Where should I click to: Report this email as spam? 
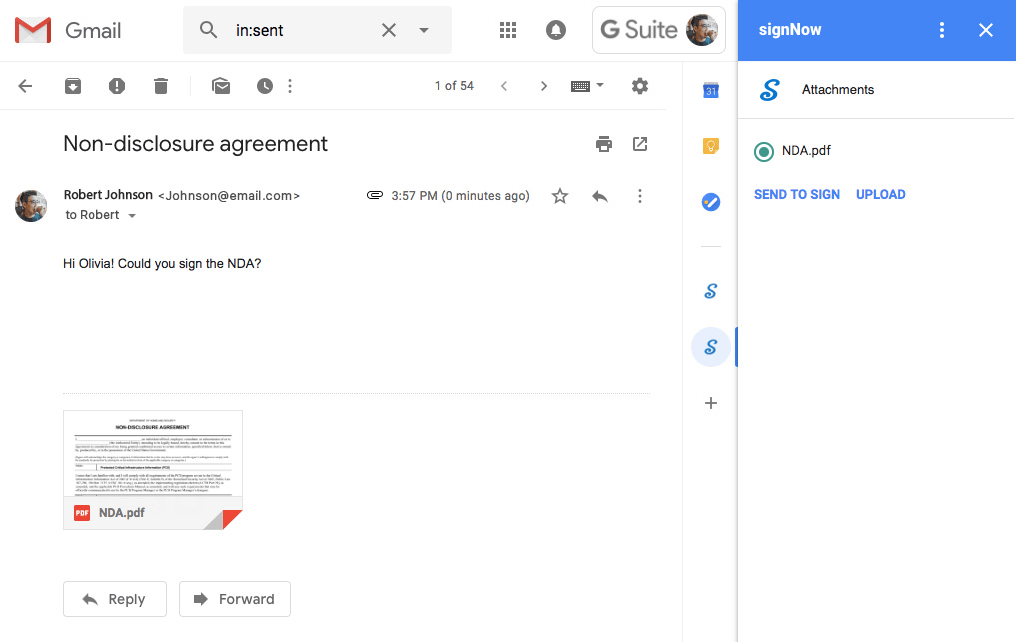[x=117, y=86]
